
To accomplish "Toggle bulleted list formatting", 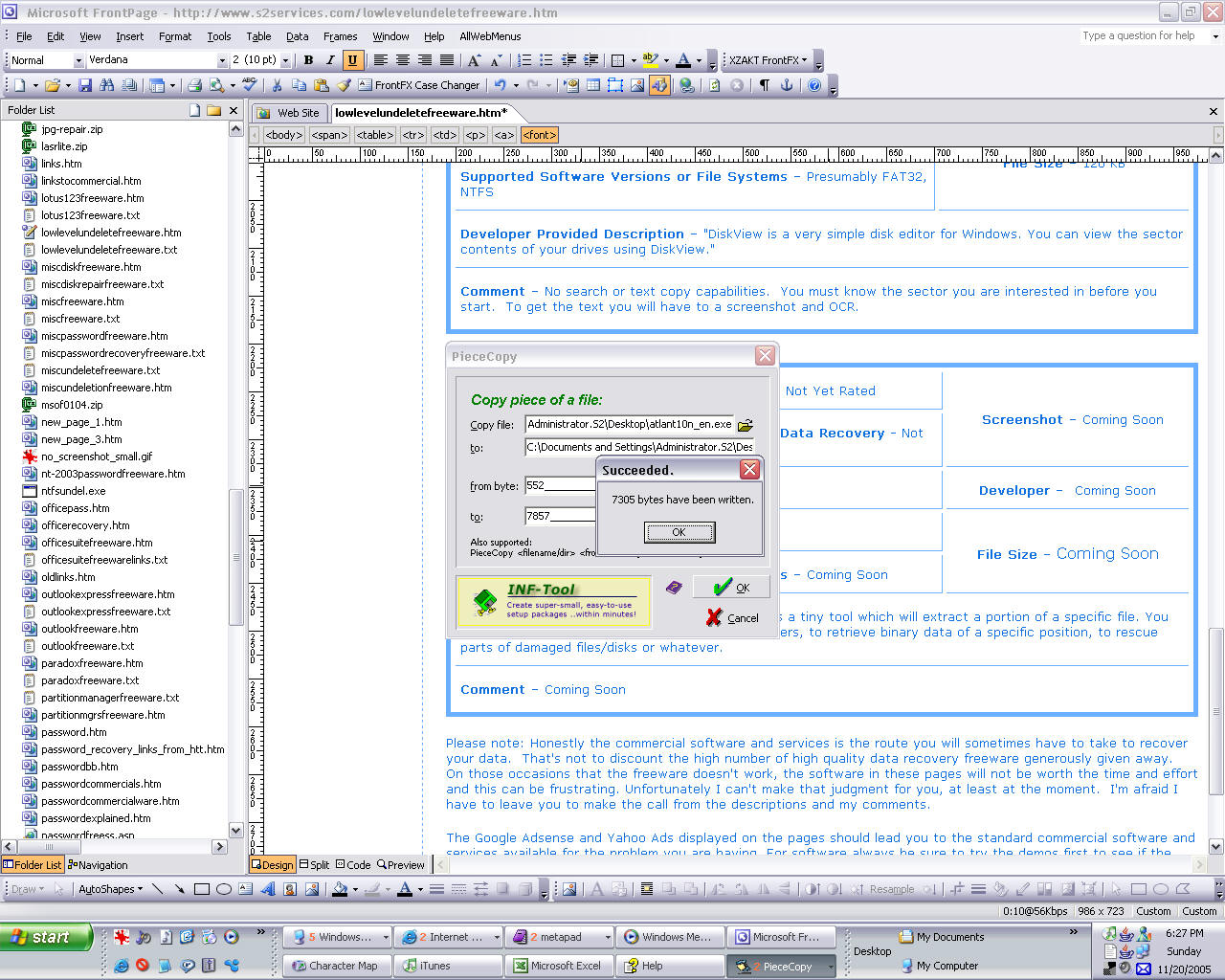I will click(546, 60).
